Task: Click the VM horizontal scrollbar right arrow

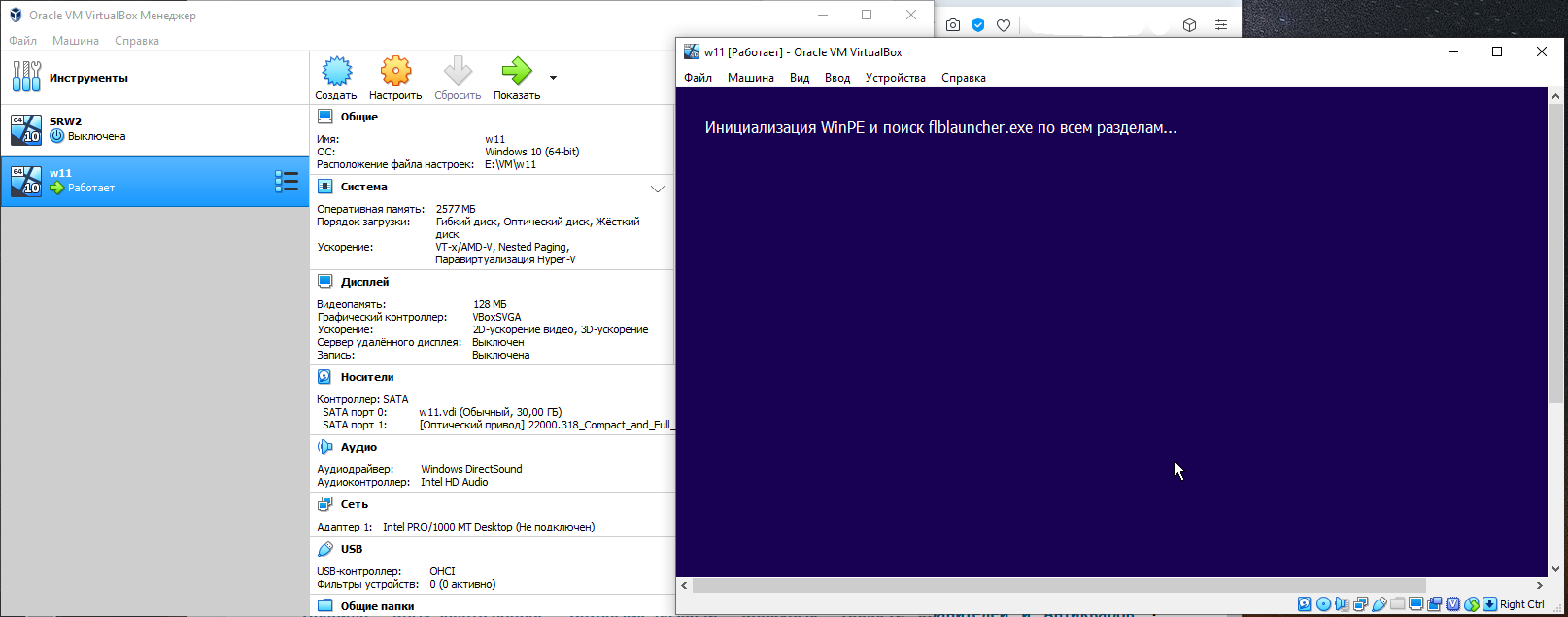Action: (1540, 585)
